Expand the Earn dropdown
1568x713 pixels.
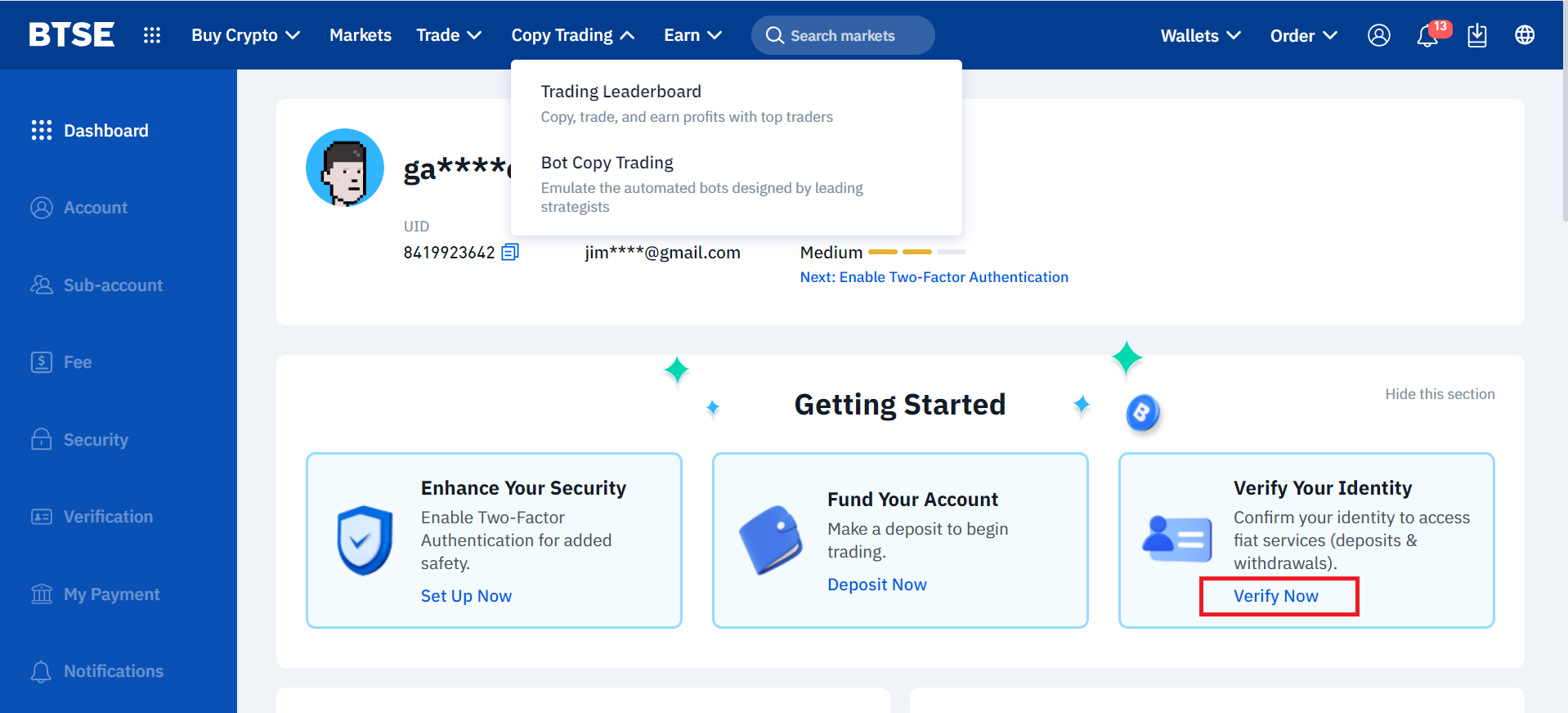(692, 35)
